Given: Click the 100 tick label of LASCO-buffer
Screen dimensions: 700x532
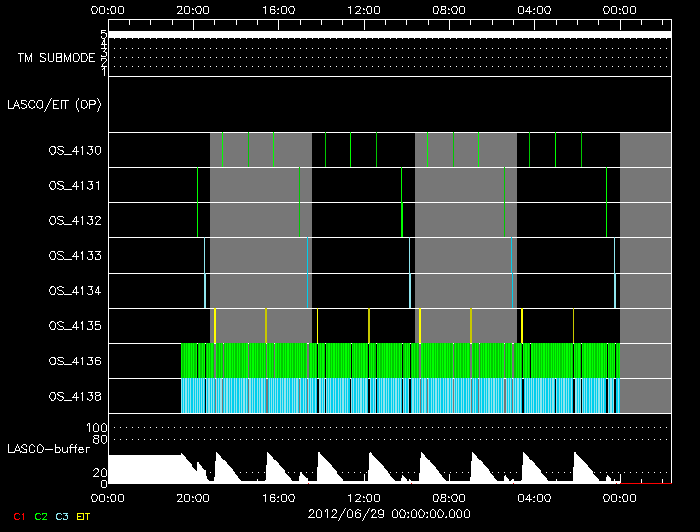Looking at the screenshot, I should (96, 428).
